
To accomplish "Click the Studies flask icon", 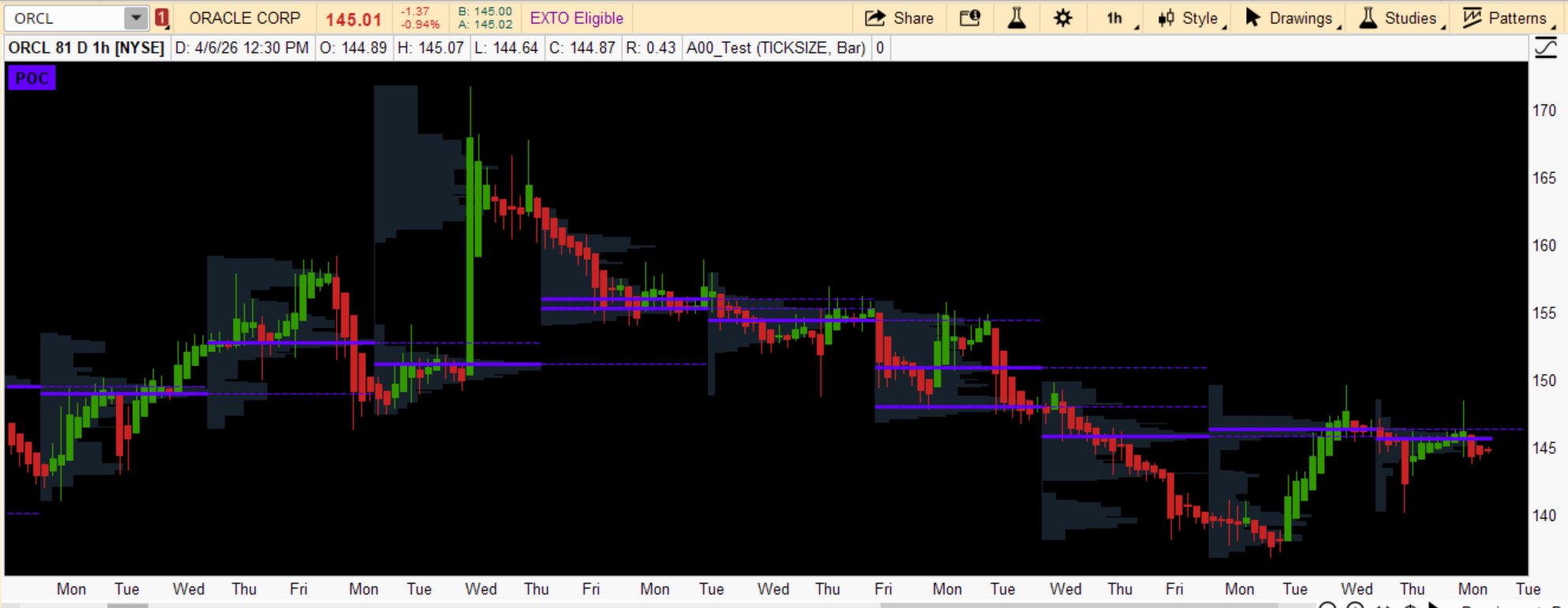I will tap(1368, 18).
